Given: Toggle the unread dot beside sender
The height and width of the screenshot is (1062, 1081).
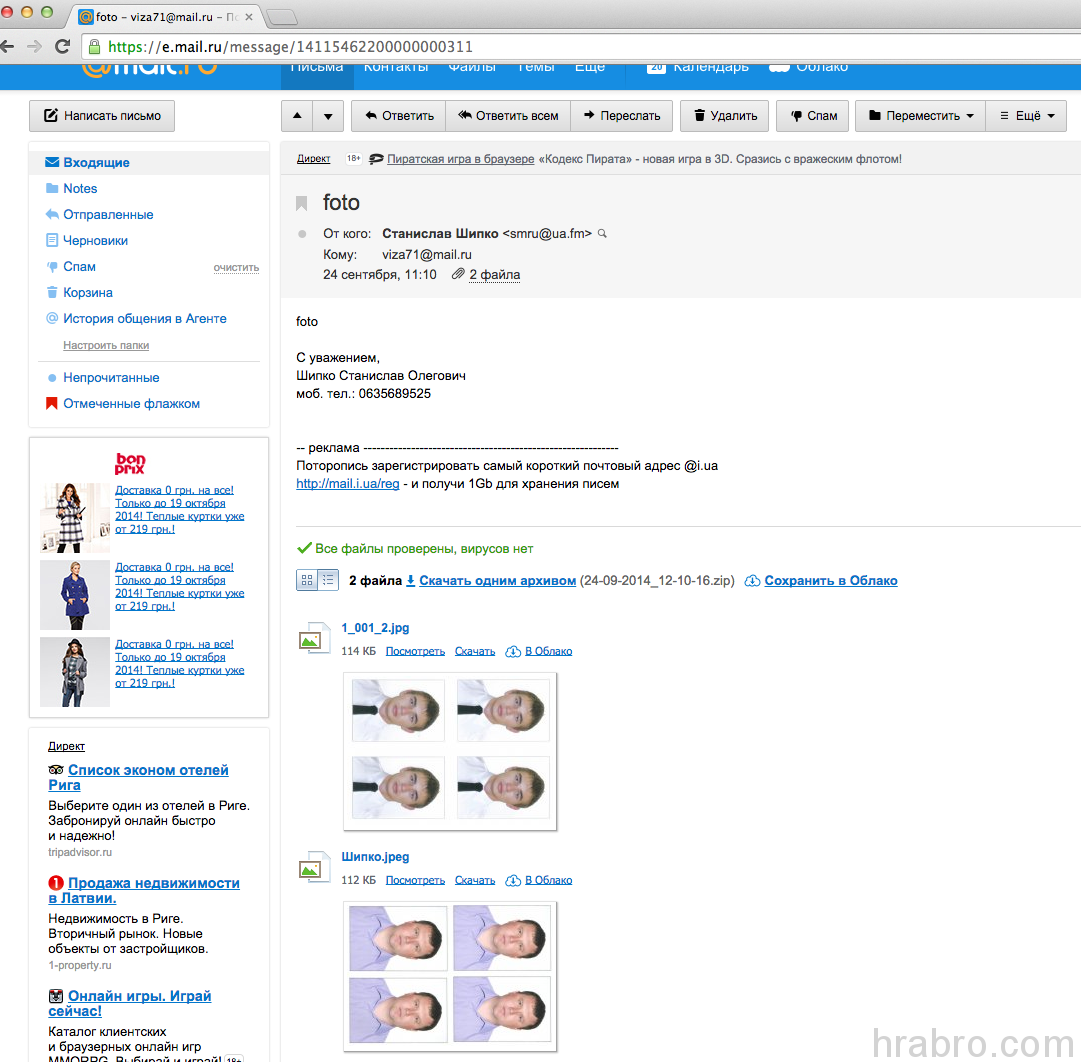Looking at the screenshot, I should (x=303, y=234).
